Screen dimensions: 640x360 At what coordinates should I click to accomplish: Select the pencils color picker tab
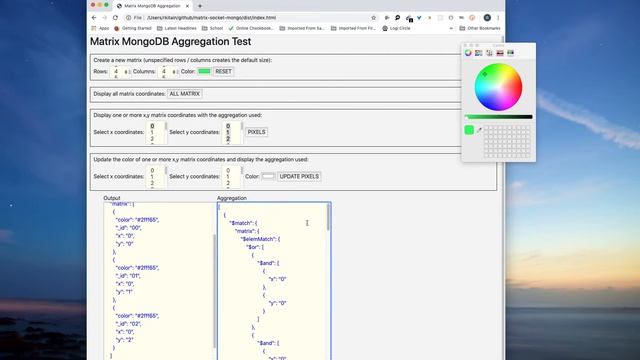click(510, 53)
